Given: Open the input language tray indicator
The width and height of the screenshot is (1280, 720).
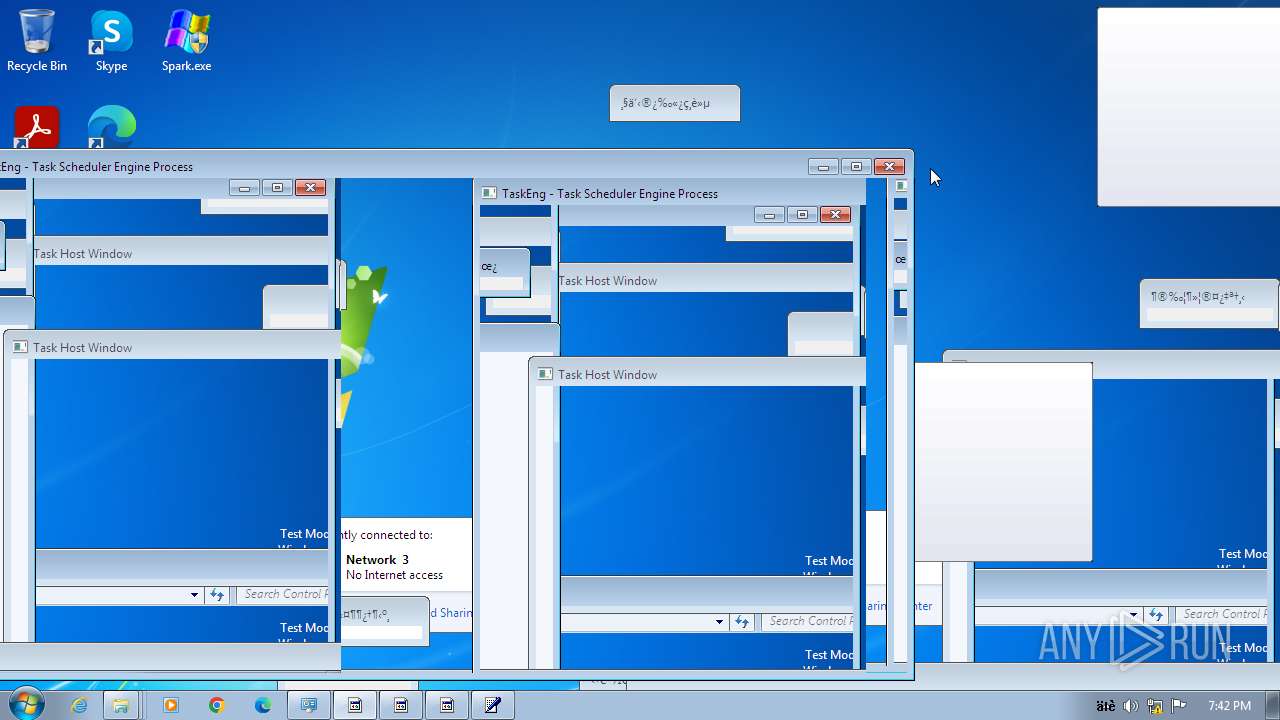Looking at the screenshot, I should coord(1106,706).
